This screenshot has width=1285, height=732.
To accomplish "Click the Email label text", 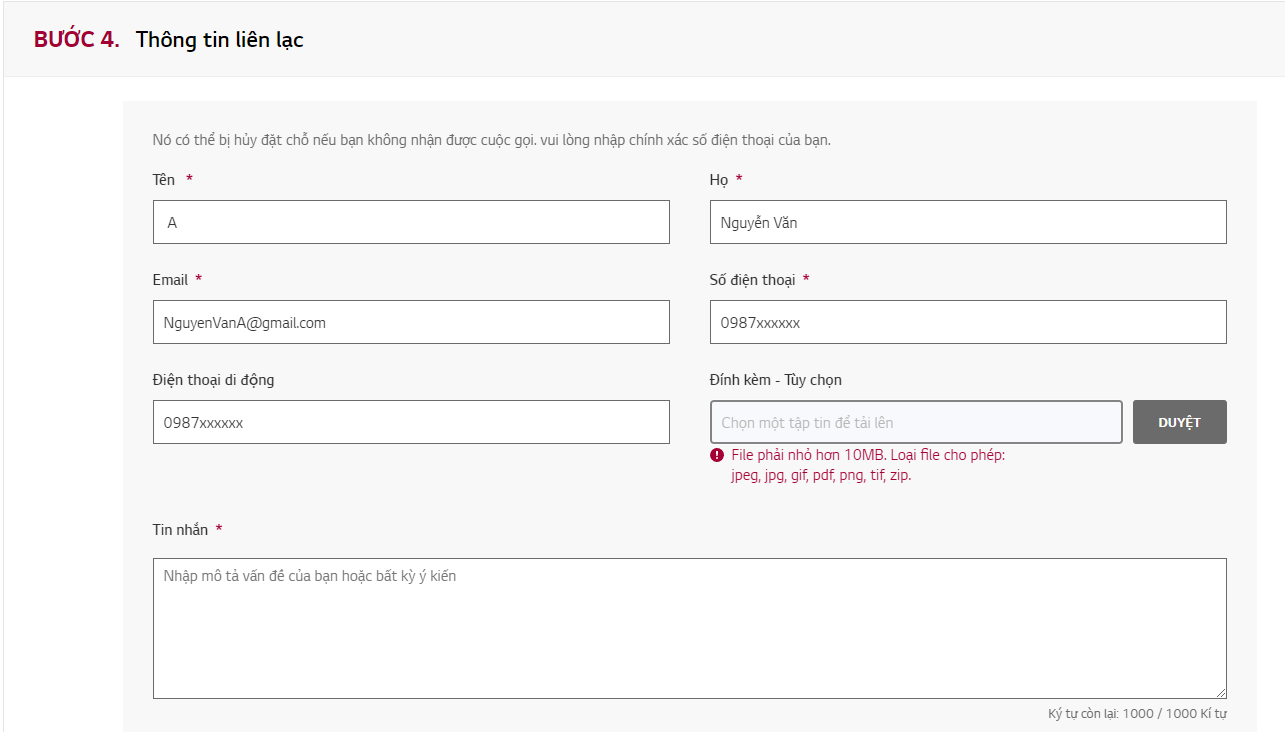I will pos(170,280).
